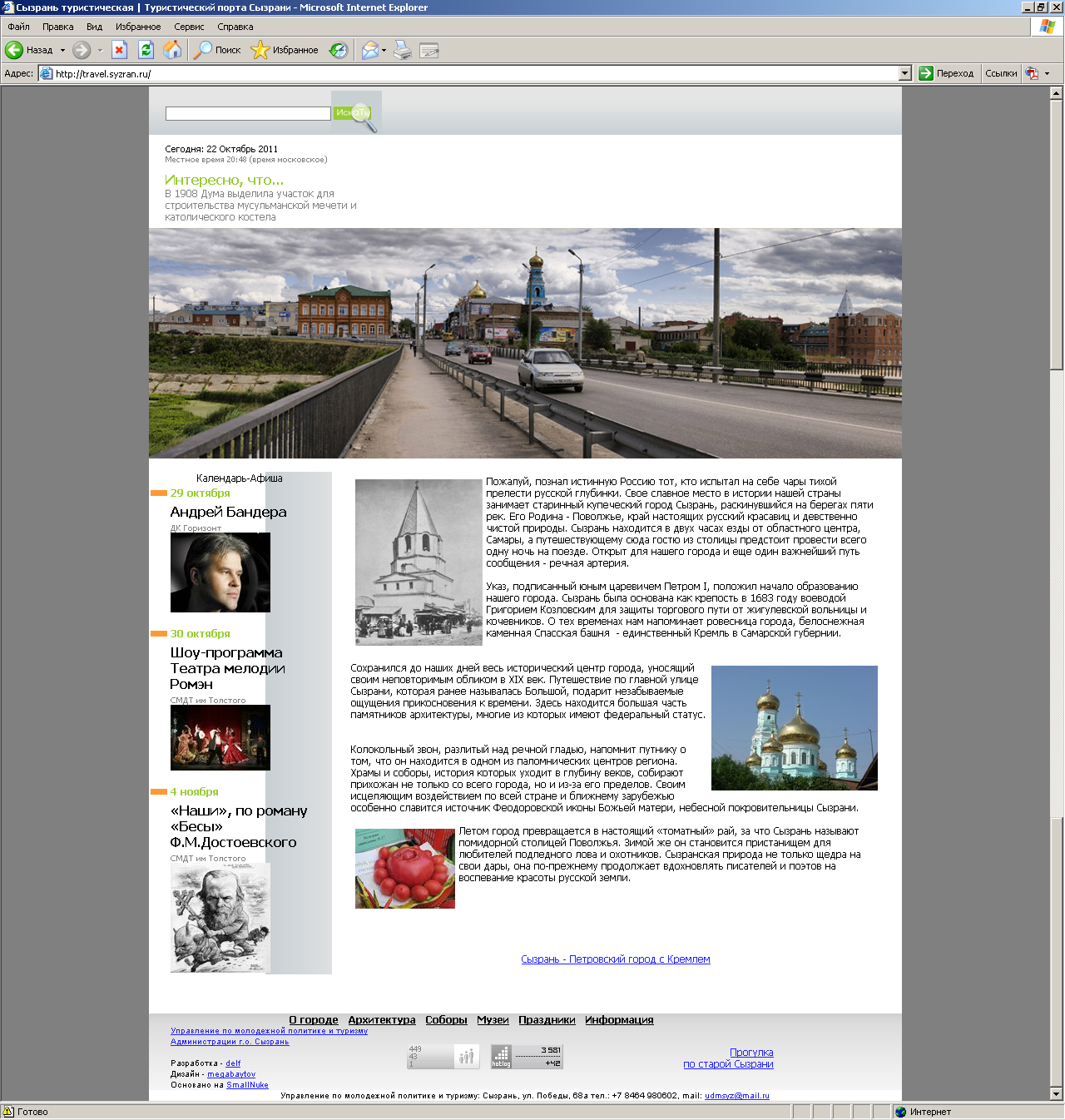Image resolution: width=1065 pixels, height=1120 pixels.
Task: Go to the Home page icon
Action: click(x=172, y=50)
